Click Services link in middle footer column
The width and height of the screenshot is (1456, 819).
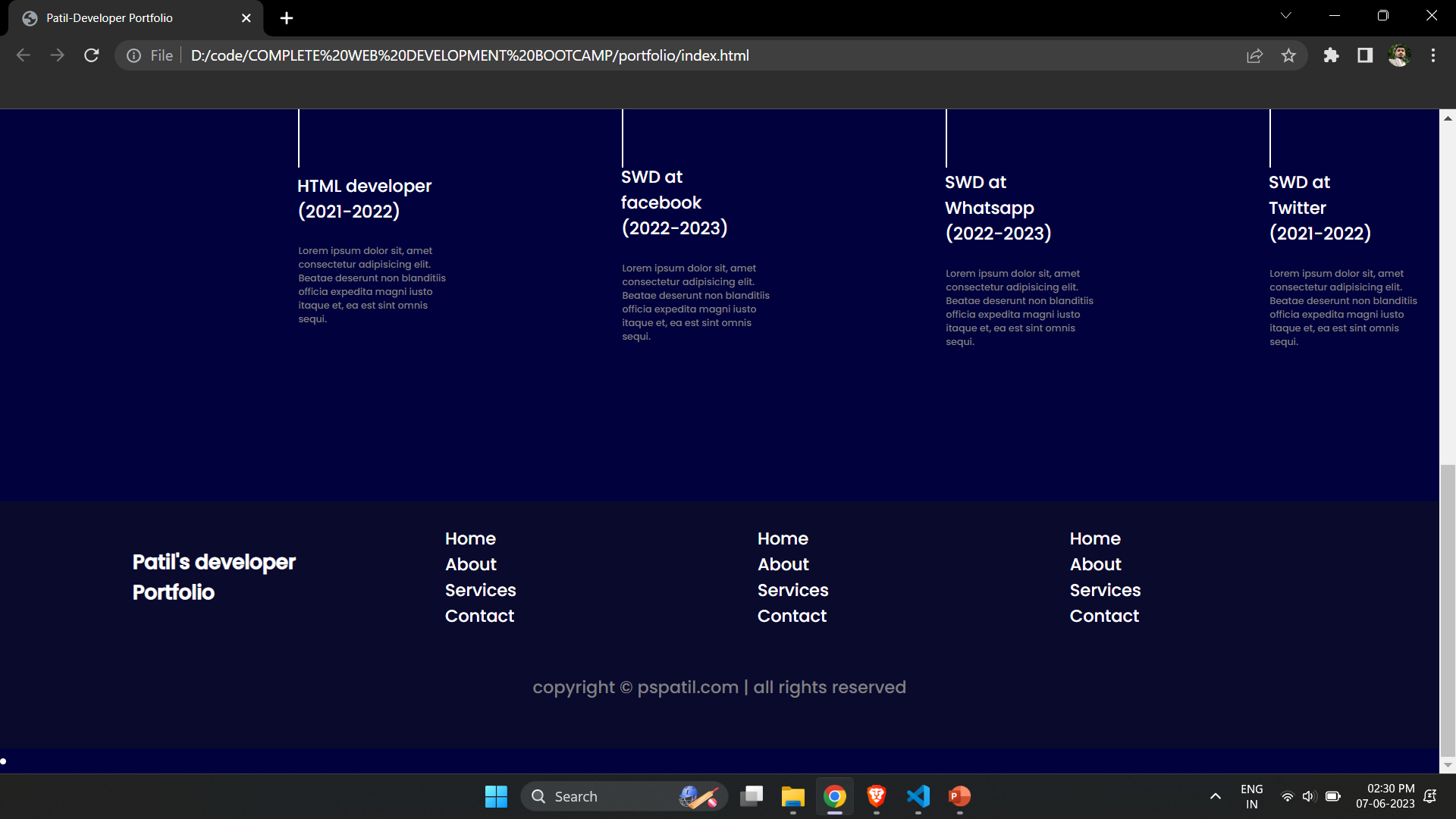pos(792,590)
